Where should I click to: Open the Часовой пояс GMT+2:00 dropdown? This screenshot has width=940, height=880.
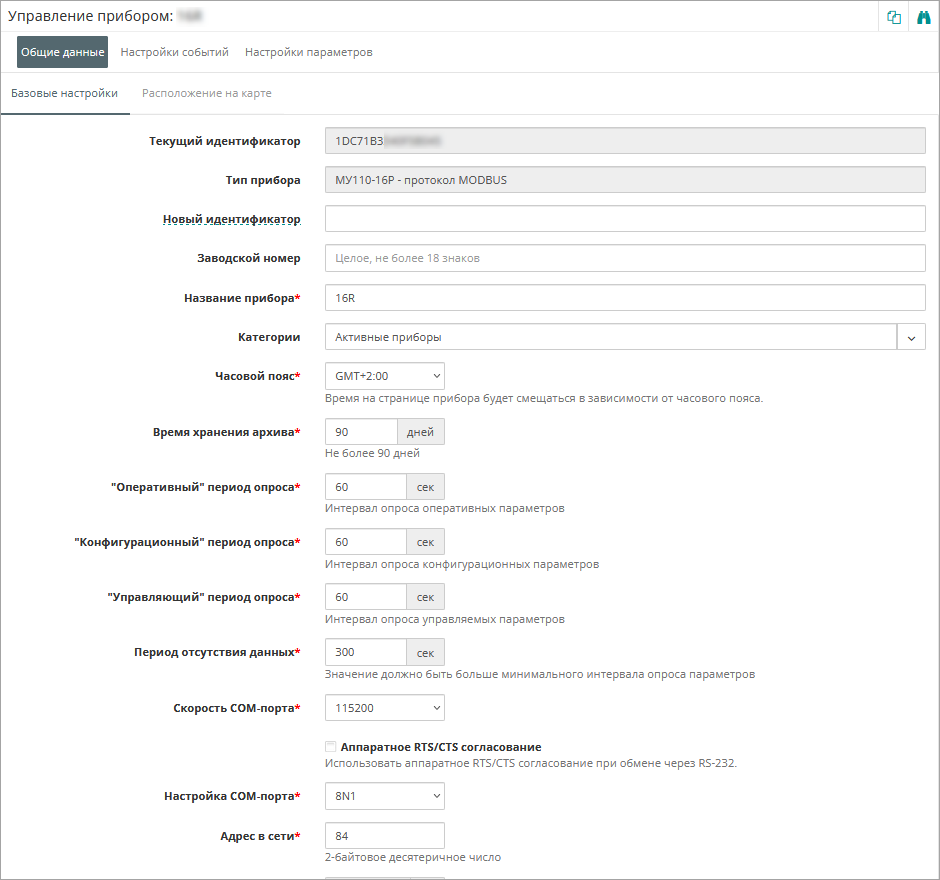385,376
